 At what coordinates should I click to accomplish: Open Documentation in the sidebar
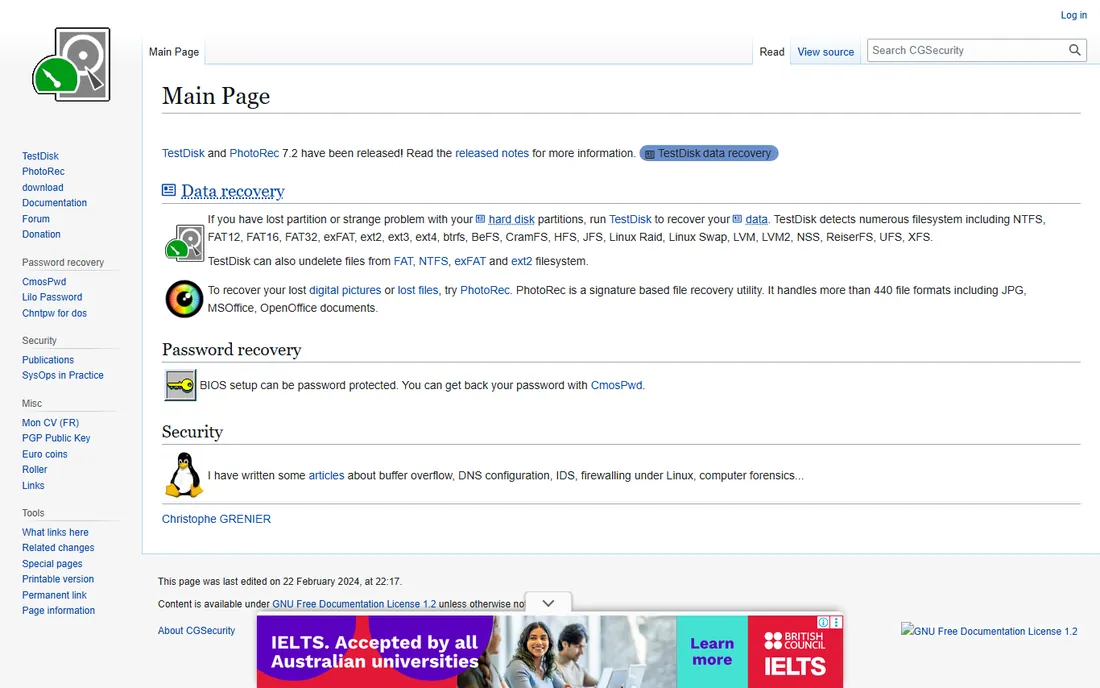[x=54, y=203]
